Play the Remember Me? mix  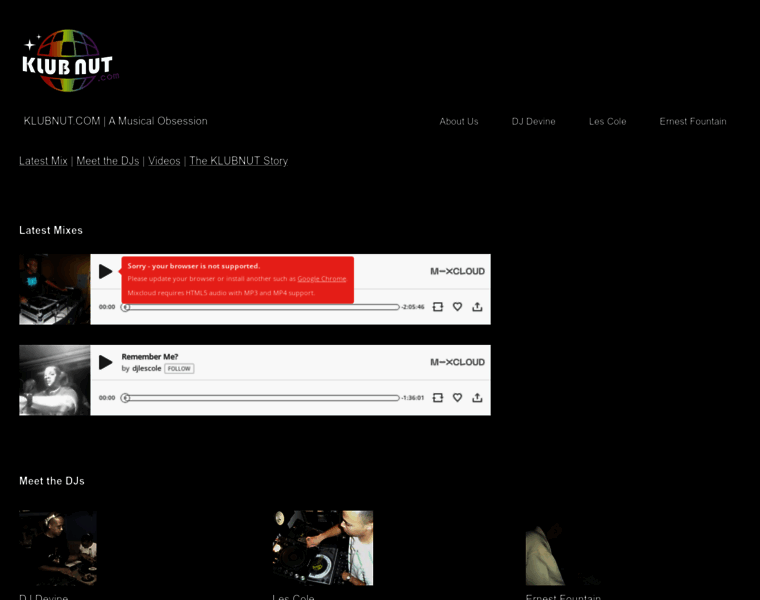[105, 362]
